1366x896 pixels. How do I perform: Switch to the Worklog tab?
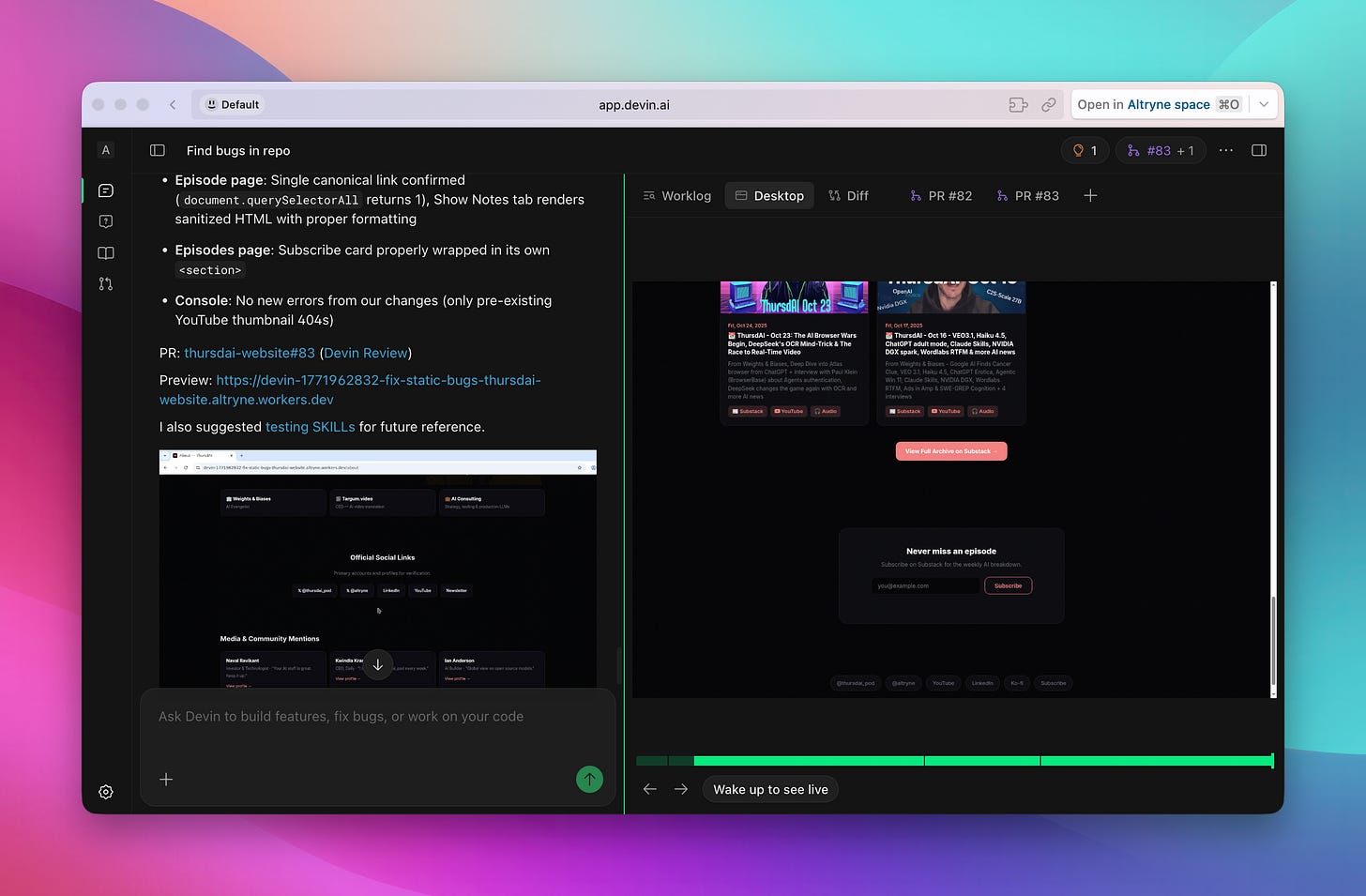pyautogui.click(x=677, y=196)
